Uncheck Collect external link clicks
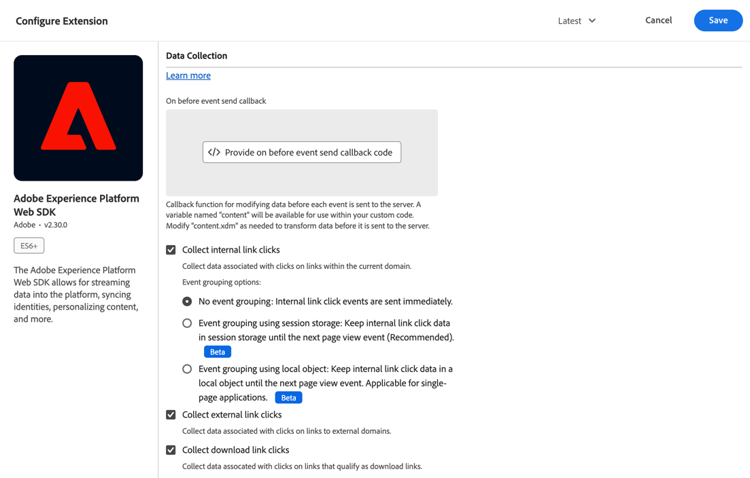 tap(171, 415)
